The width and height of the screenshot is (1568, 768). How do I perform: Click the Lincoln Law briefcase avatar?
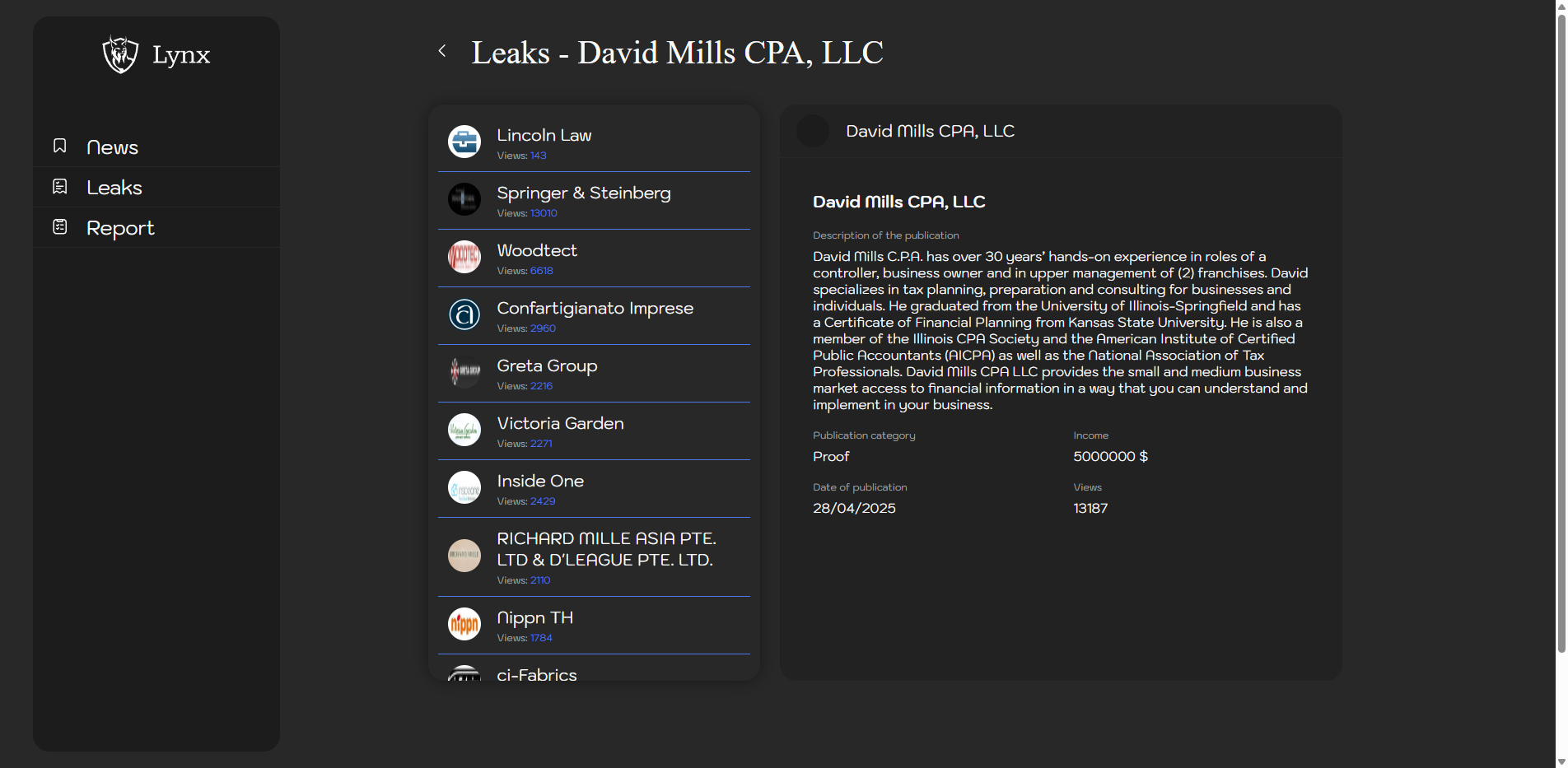coord(464,142)
